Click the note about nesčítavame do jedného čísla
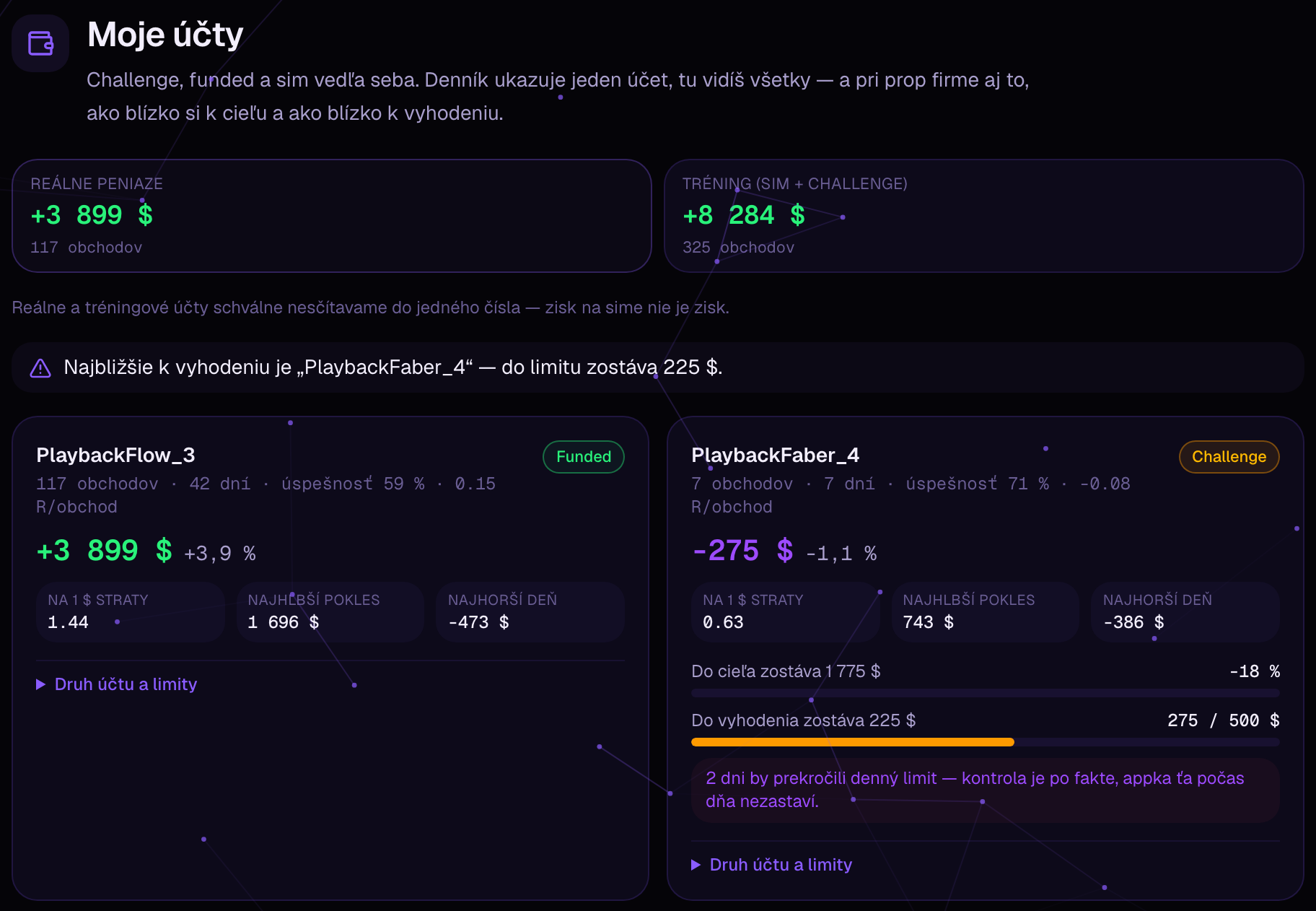Viewport: 1316px width, 911px height. coord(370,308)
